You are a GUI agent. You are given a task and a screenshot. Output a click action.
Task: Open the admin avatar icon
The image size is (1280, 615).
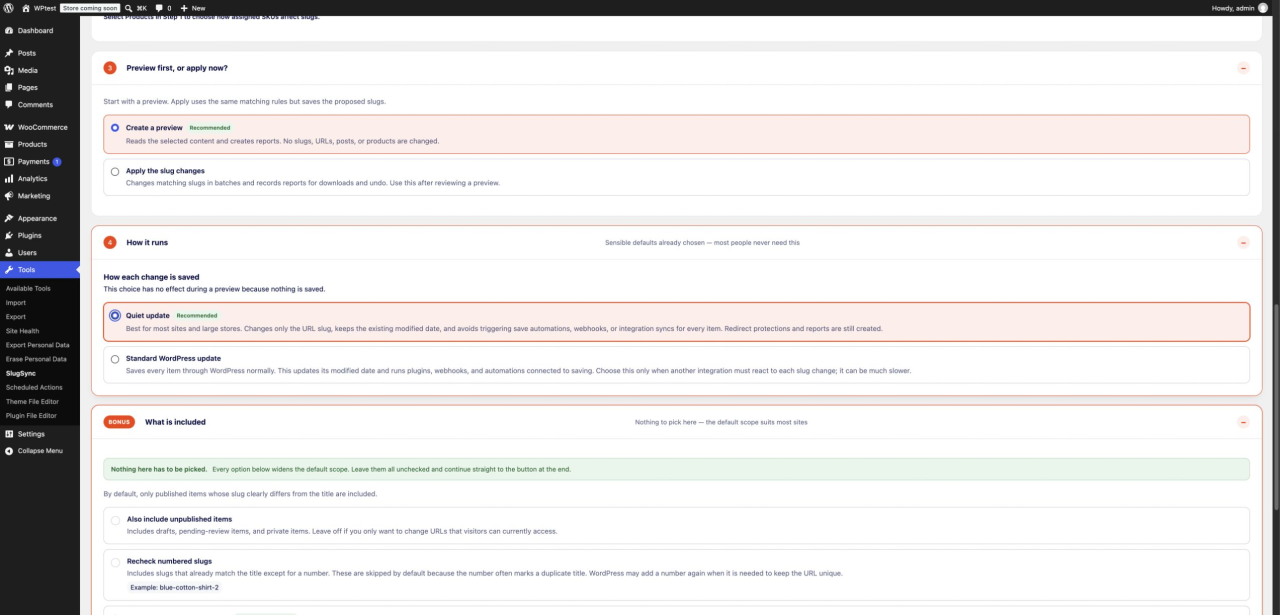(x=1263, y=7)
